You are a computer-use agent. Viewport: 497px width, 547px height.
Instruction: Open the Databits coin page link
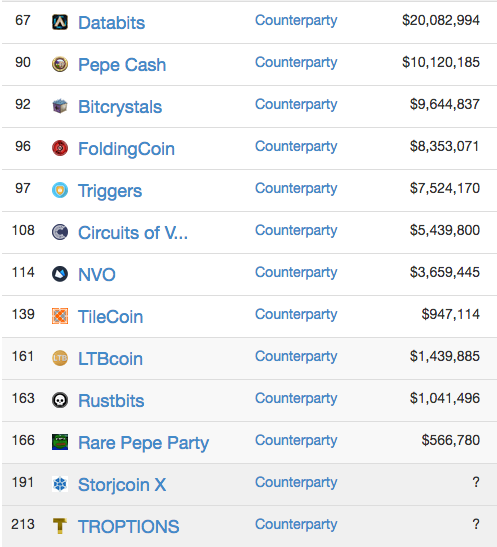(x=111, y=23)
